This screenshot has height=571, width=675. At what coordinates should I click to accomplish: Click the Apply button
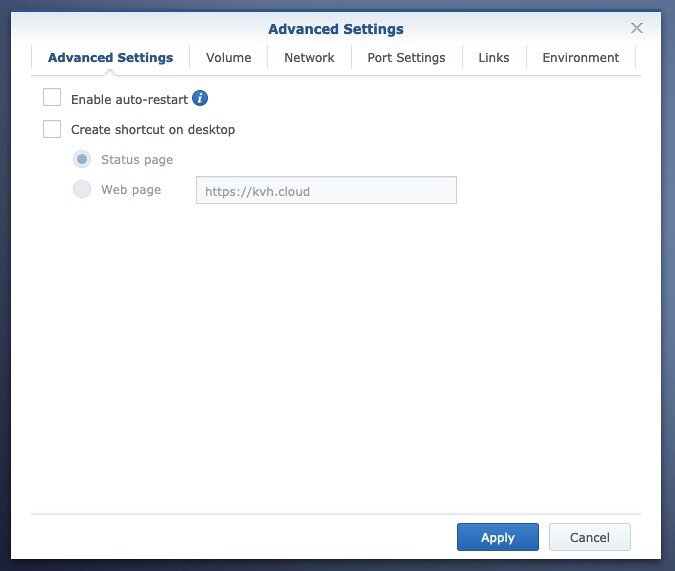[x=498, y=537]
